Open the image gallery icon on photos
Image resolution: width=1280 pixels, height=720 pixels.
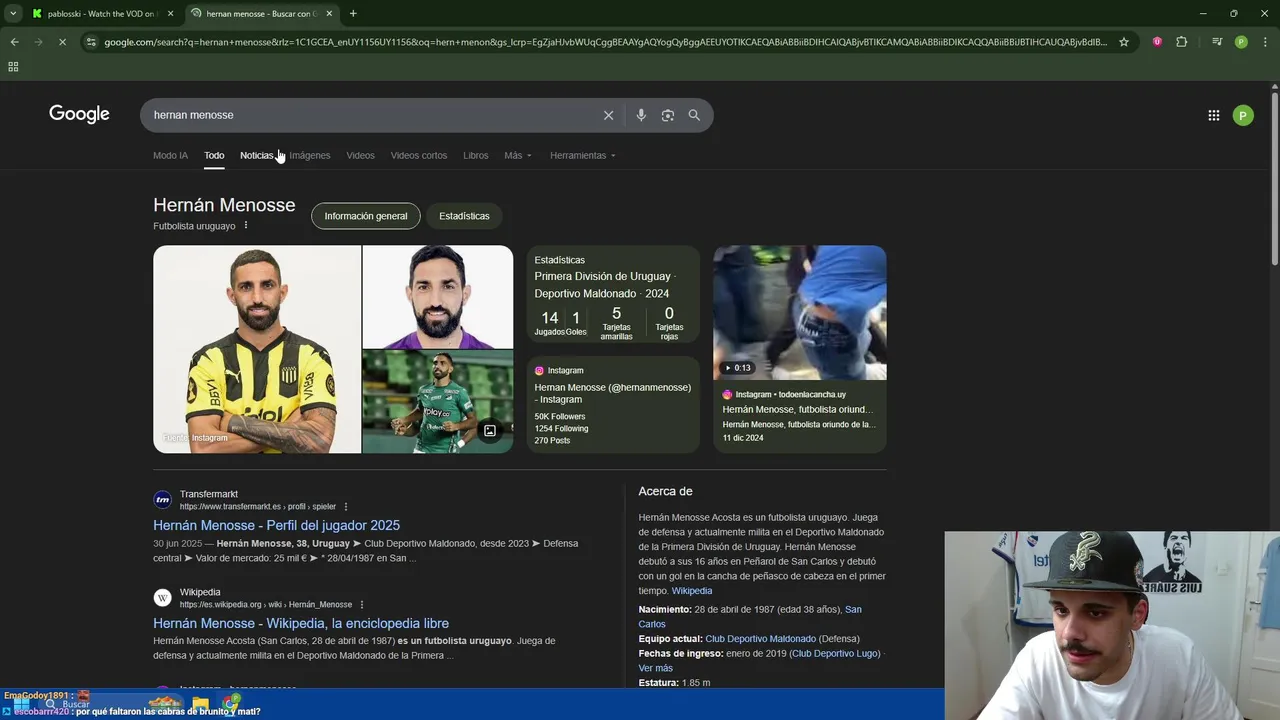(x=490, y=431)
